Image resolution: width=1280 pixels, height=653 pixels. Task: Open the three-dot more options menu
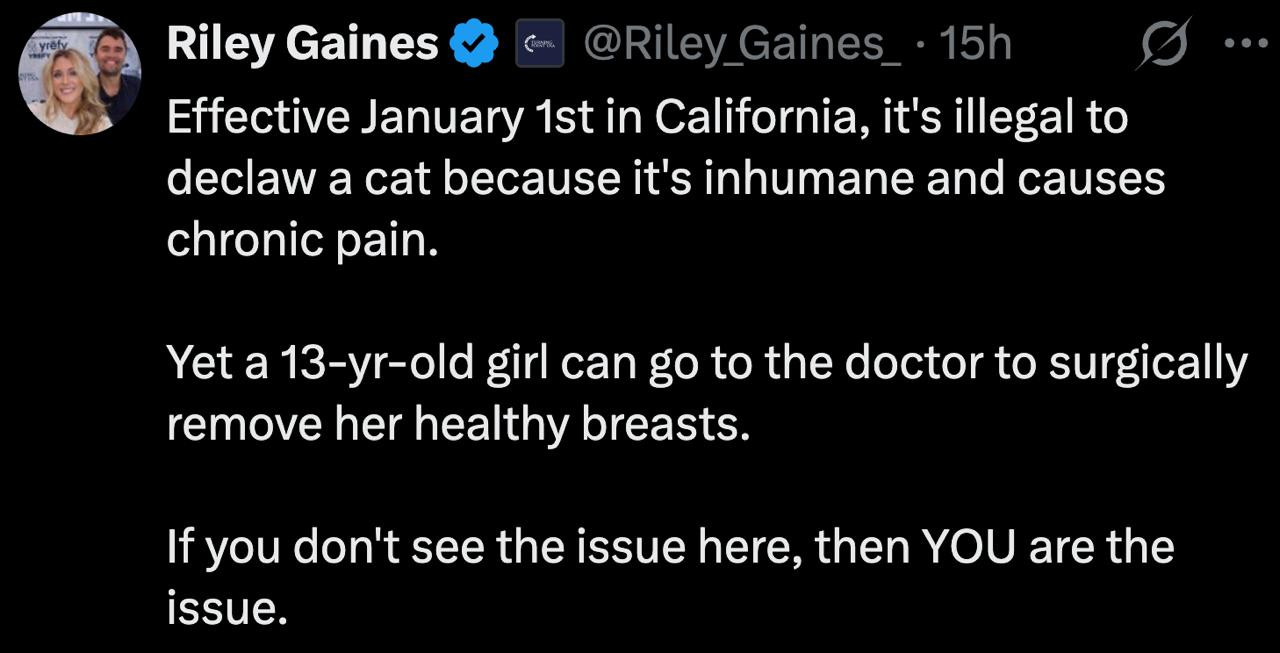[x=1245, y=46]
